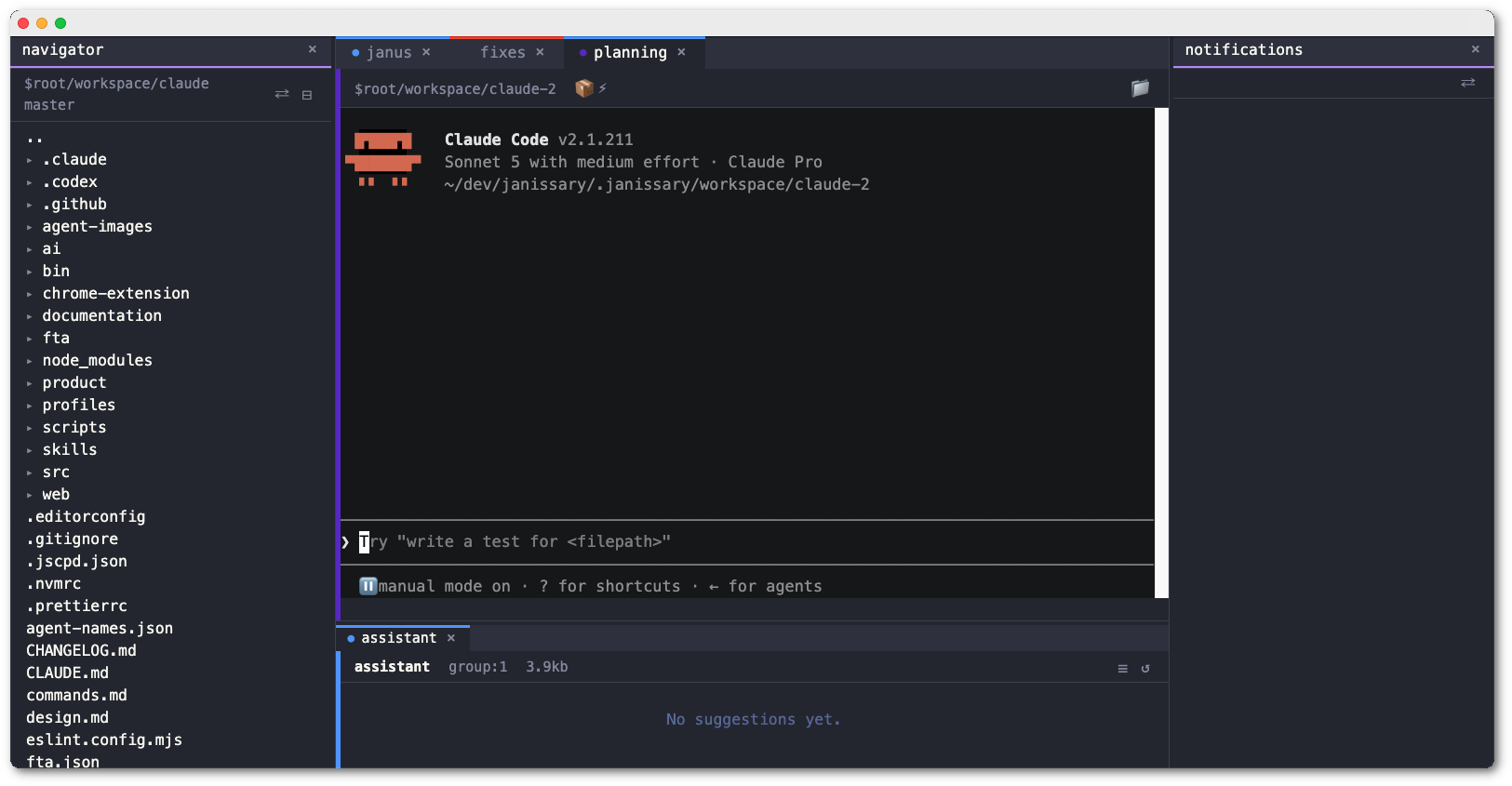Click the navigator collapse-all icon

pos(306,95)
